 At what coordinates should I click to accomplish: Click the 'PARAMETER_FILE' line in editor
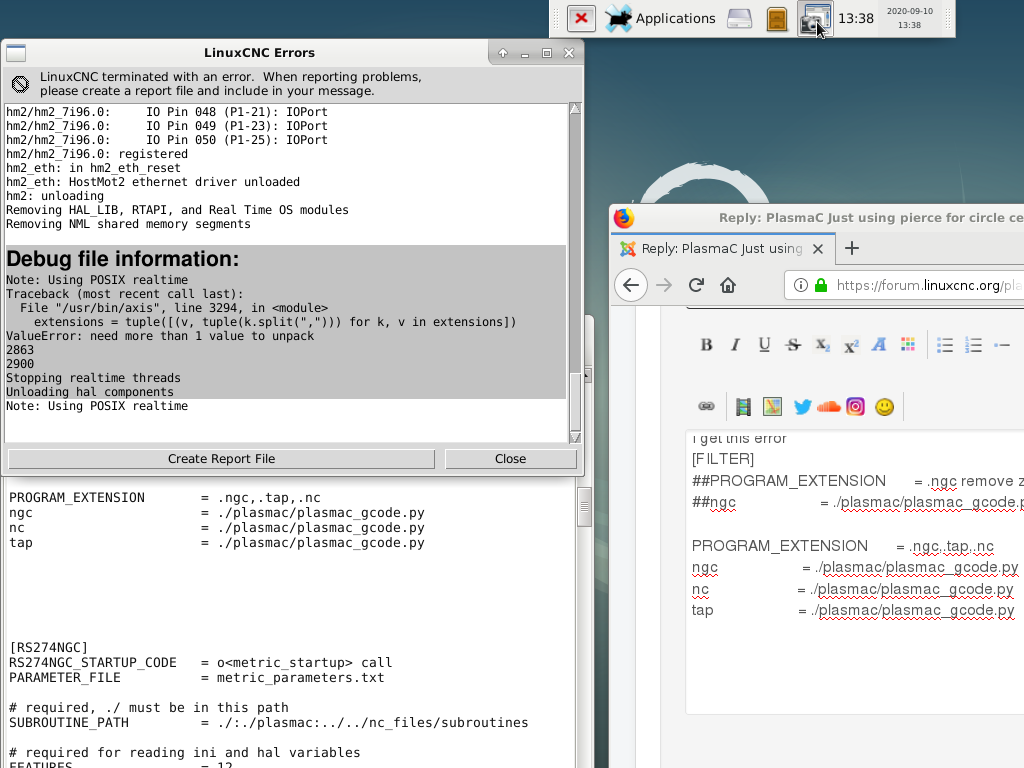197,678
